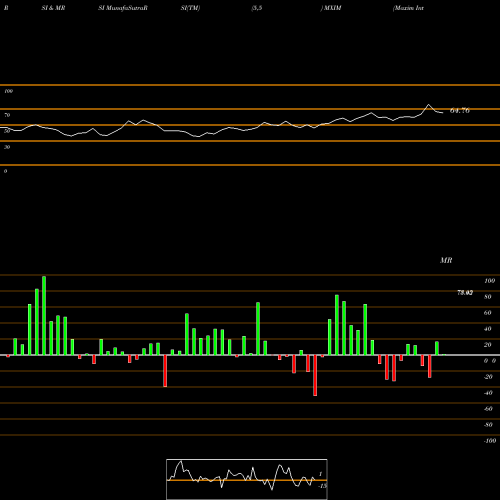Click the -40 label on MR axis

pos(488,393)
